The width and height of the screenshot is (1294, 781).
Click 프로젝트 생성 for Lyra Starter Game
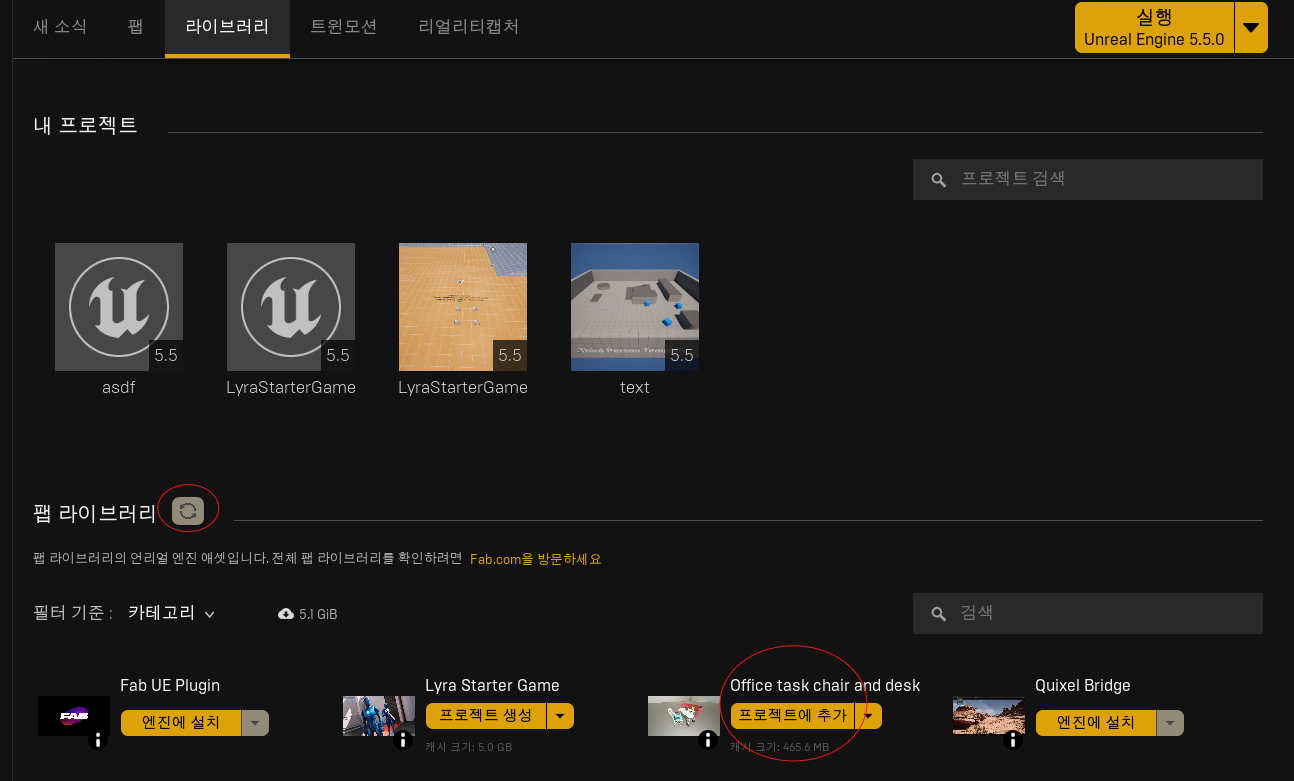[x=486, y=715]
